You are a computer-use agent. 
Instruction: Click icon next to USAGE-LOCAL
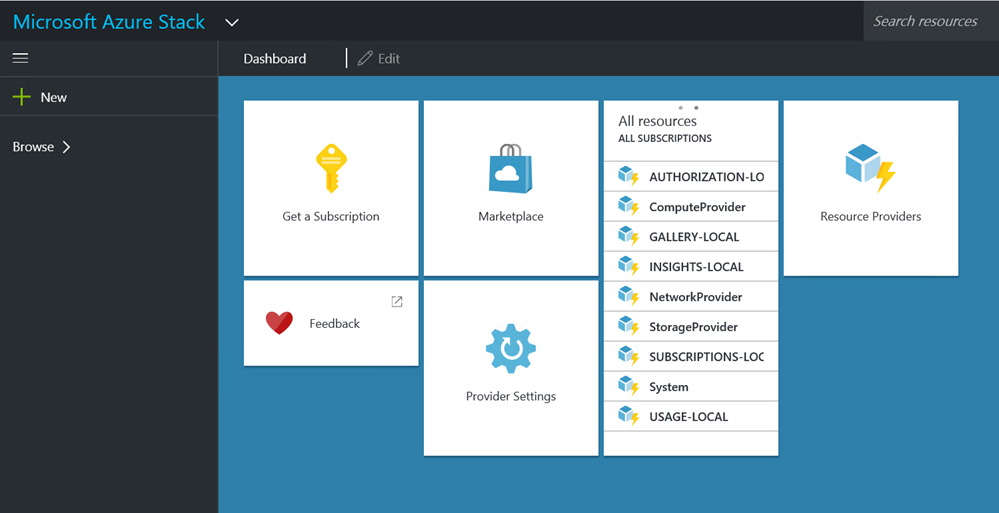coord(629,416)
